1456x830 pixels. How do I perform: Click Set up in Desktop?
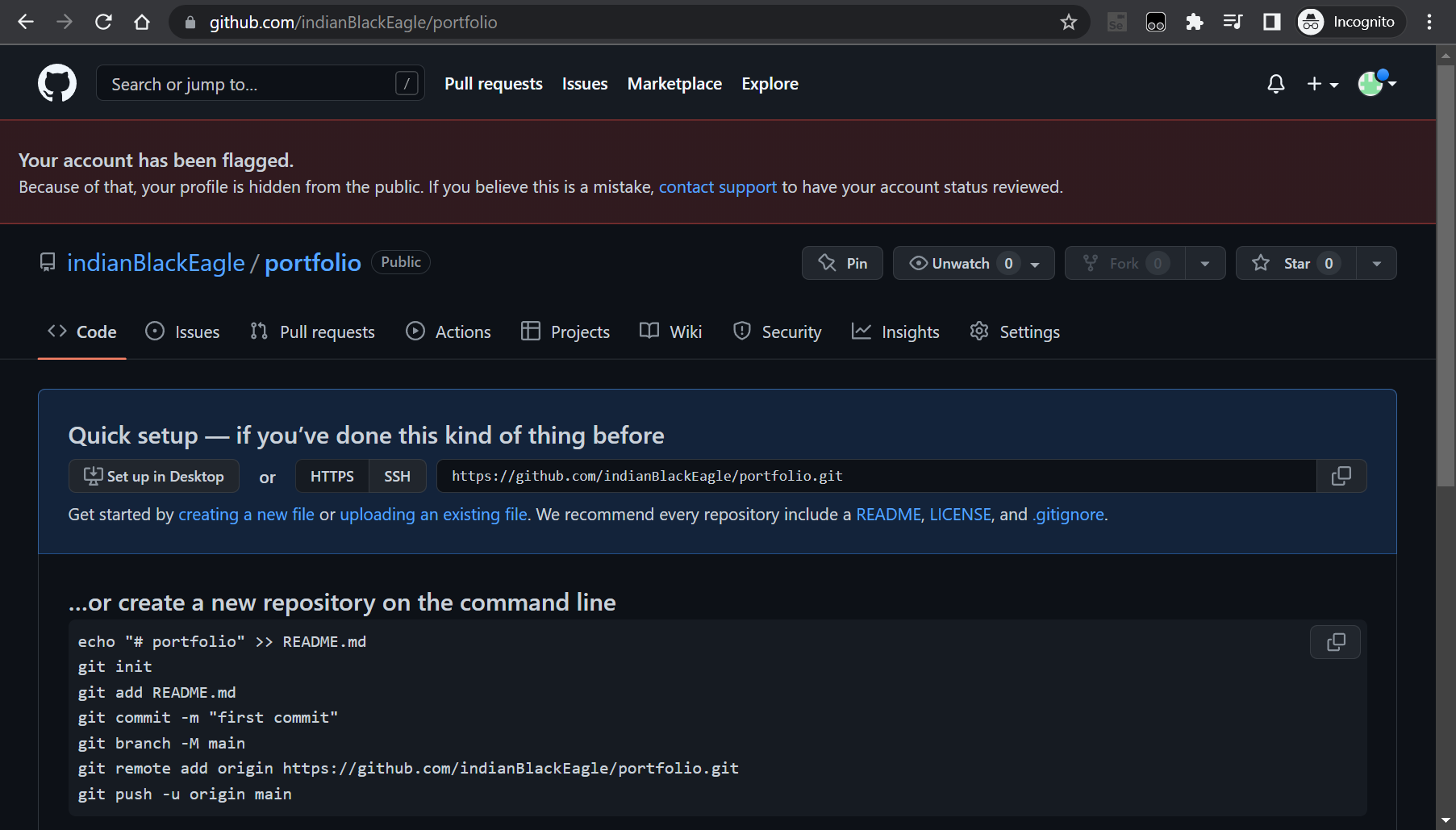pos(154,476)
